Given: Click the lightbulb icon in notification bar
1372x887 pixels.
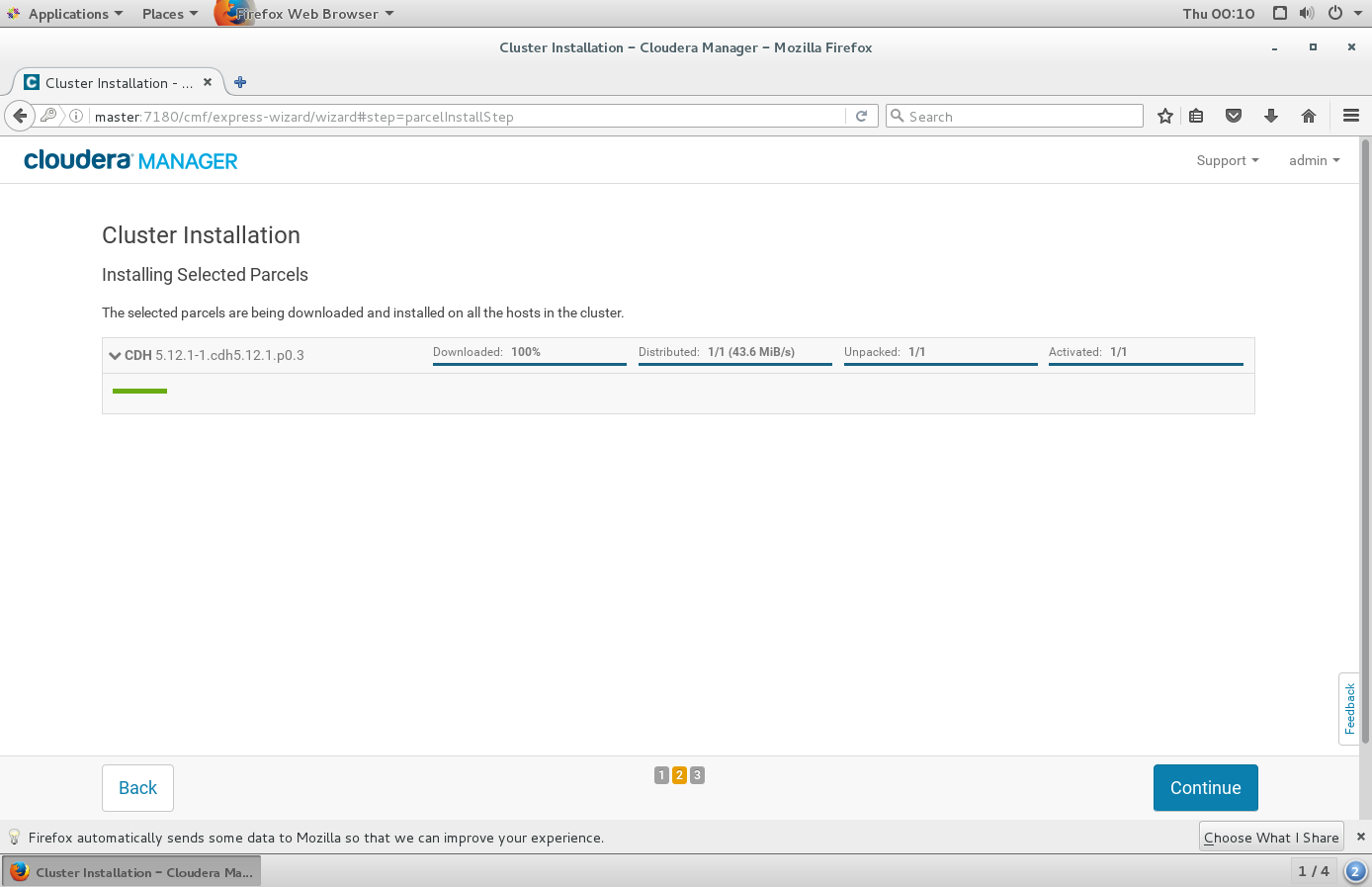Looking at the screenshot, I should coord(14,837).
